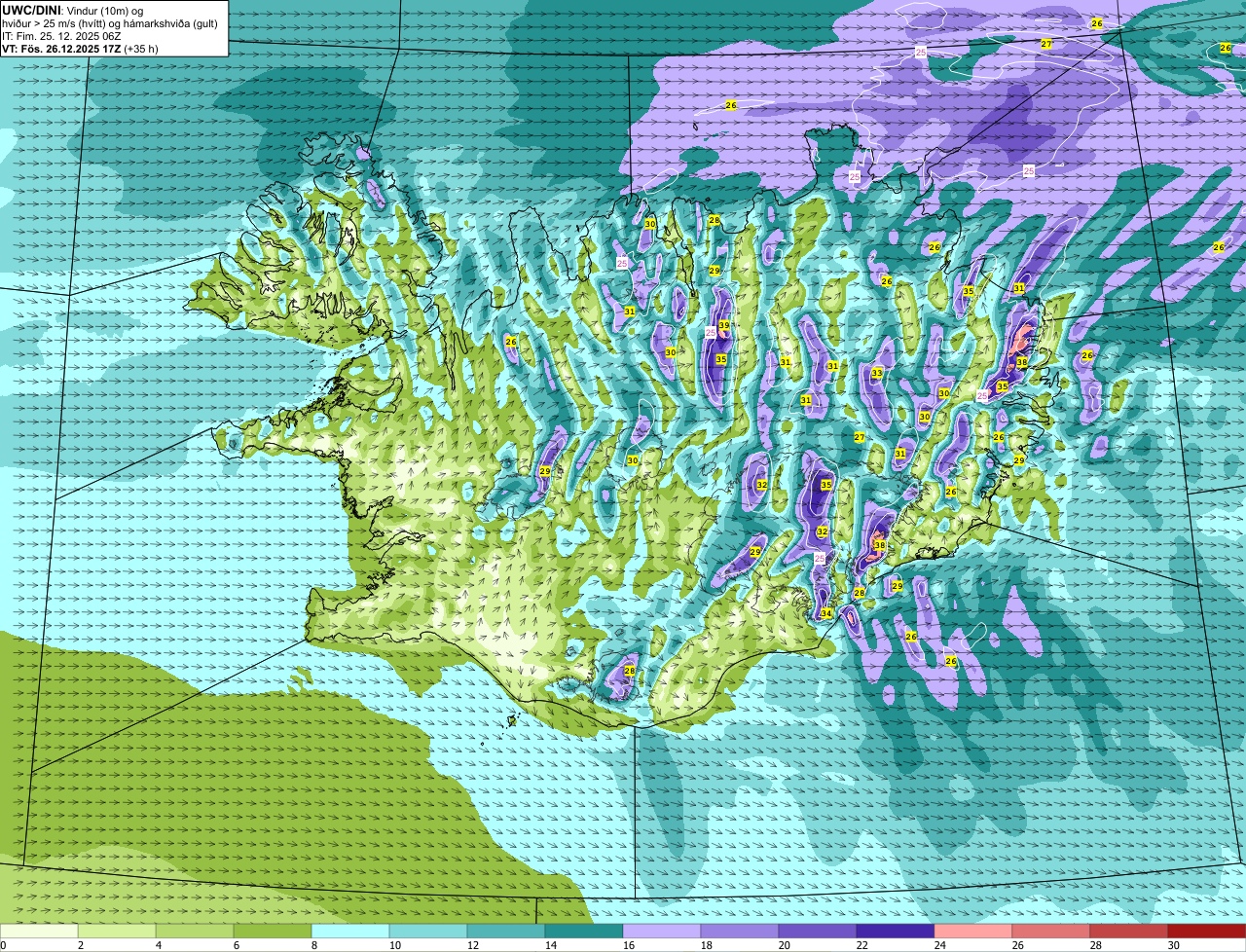Screen dimensions: 1246x952
Task: Pick the 12–14 m/s legend color swatch
Action: [x=506, y=932]
